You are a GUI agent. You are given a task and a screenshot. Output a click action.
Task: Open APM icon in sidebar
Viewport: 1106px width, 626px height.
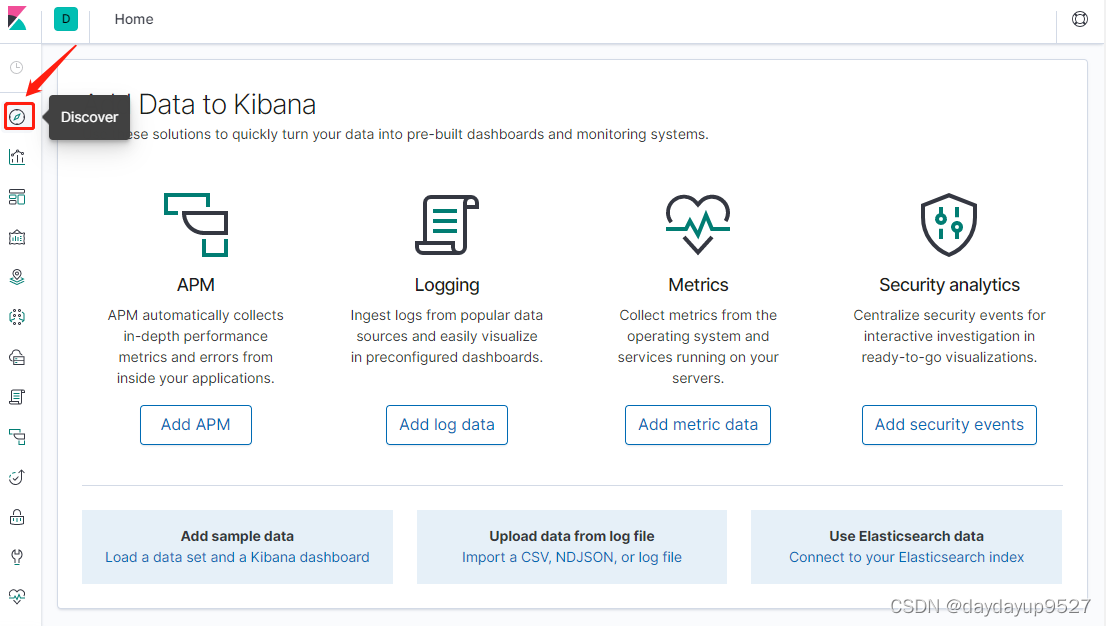click(x=17, y=438)
